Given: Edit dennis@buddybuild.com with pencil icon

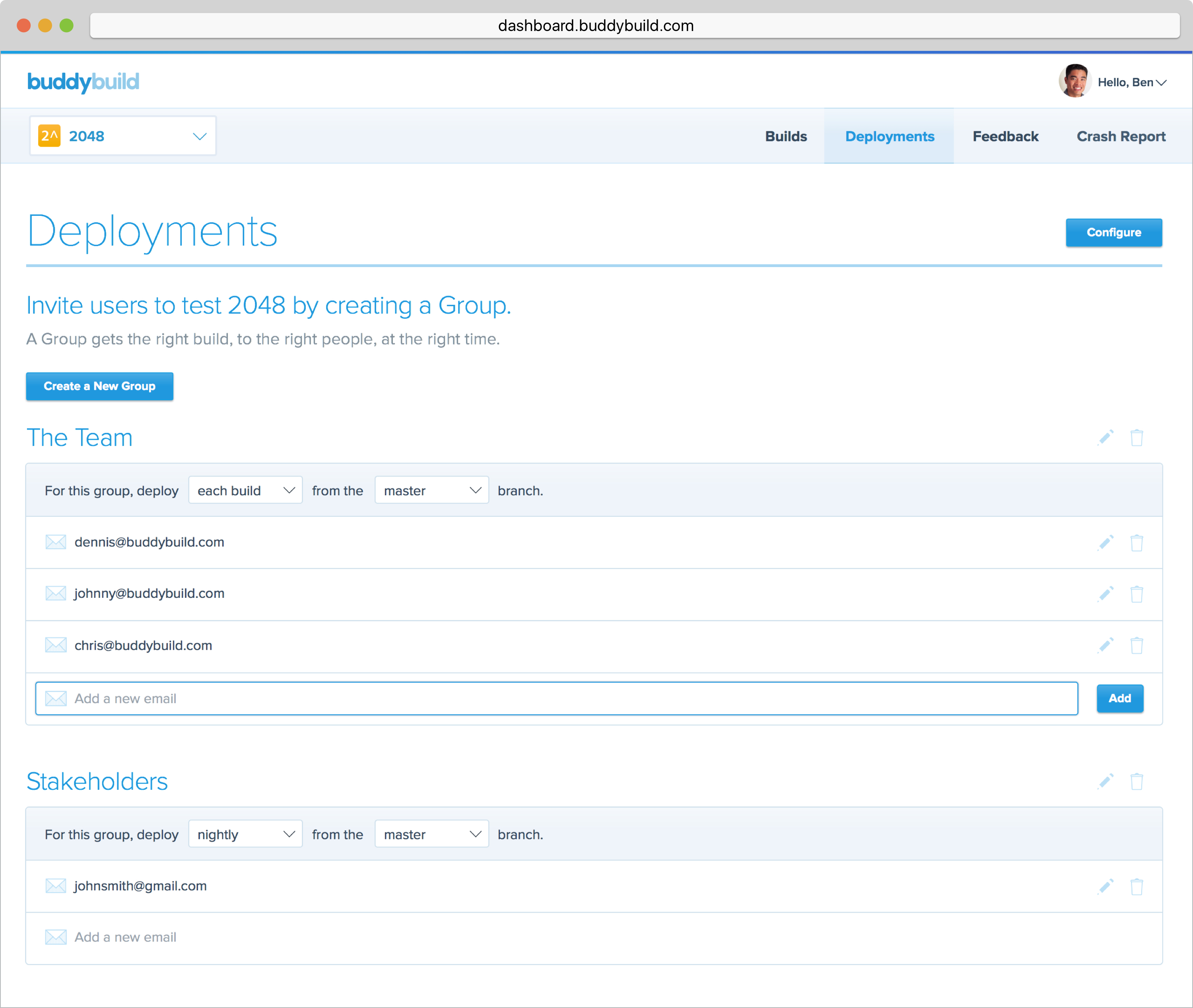Looking at the screenshot, I should tap(1106, 542).
